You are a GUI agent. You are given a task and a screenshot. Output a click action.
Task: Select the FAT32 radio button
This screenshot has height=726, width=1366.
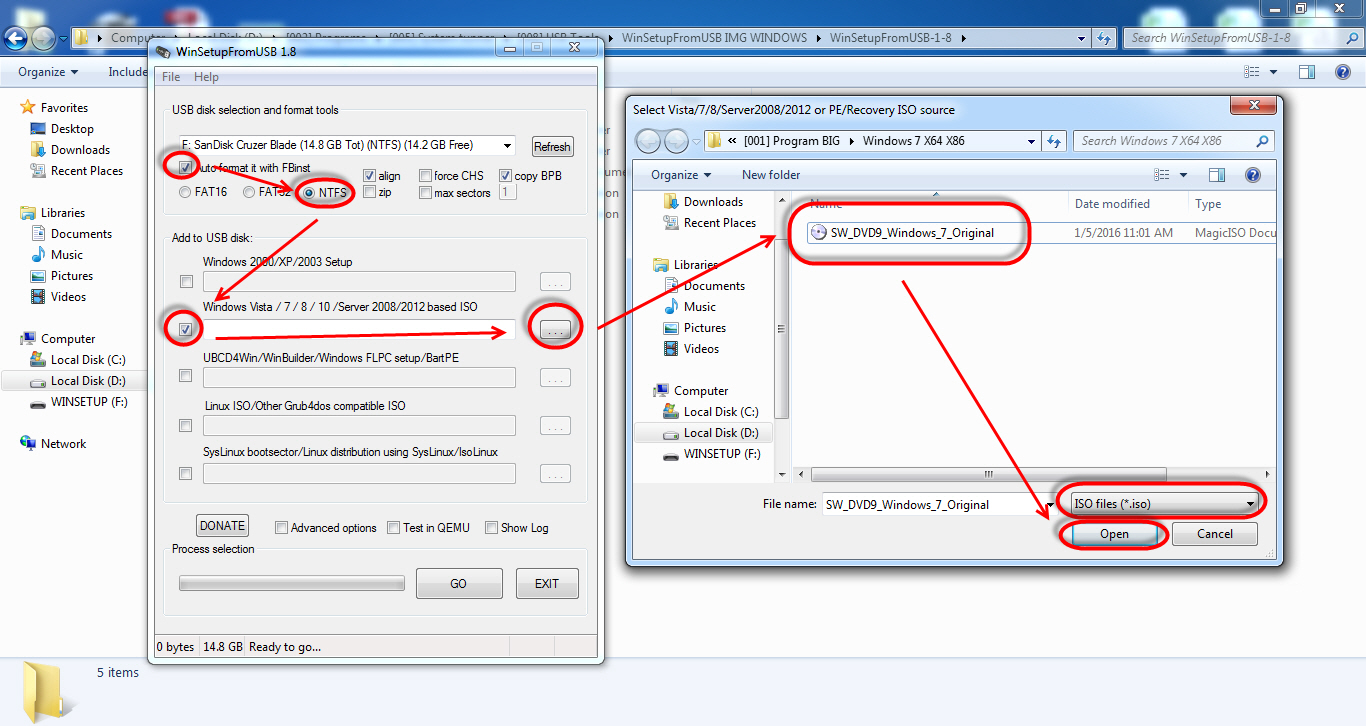(x=248, y=193)
